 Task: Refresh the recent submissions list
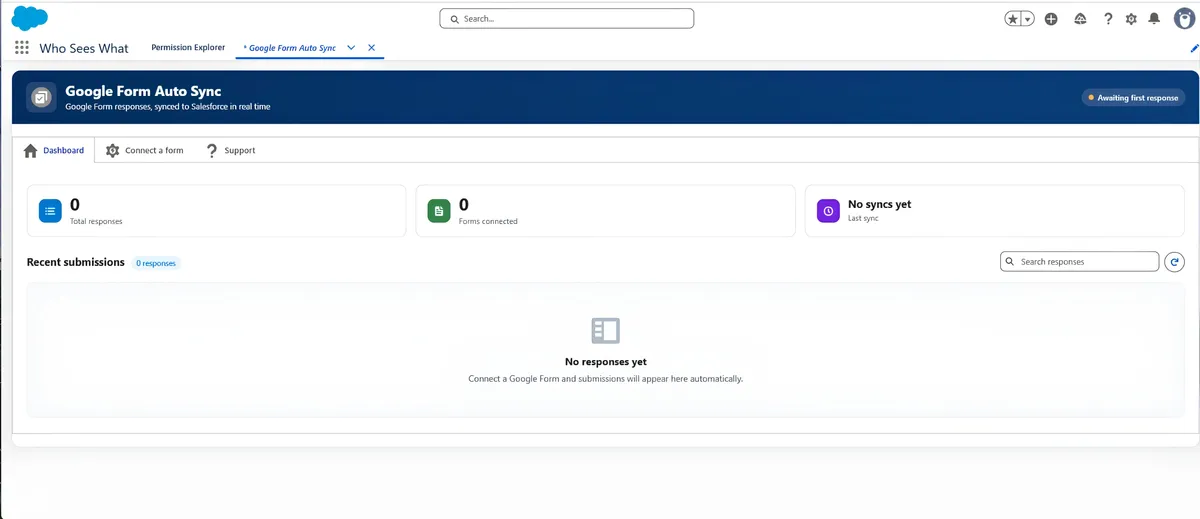pos(1175,262)
